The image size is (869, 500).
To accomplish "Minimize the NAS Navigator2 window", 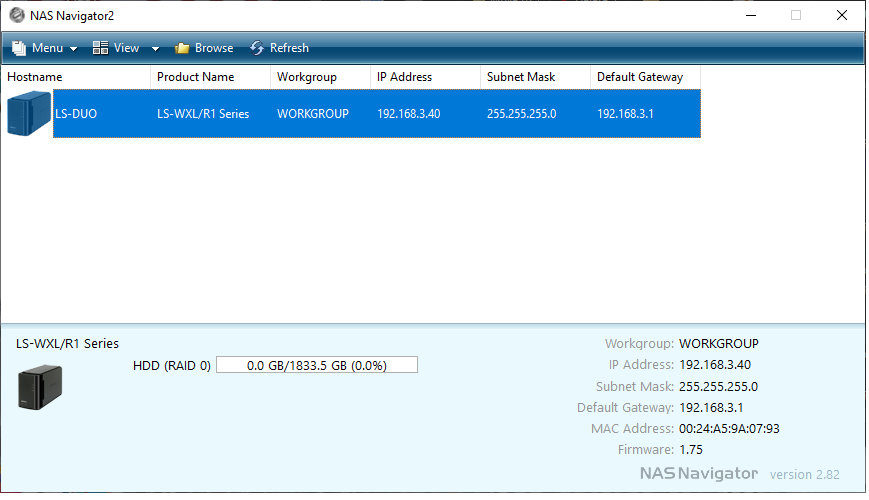I will 751,16.
